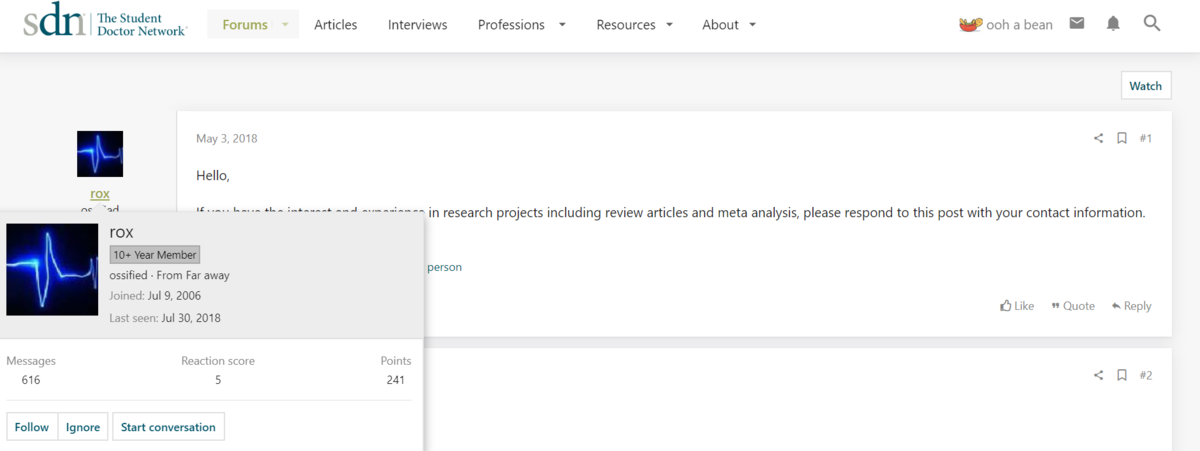Image resolution: width=1200 pixels, height=451 pixels.
Task: Like the first post
Action: point(1017,306)
